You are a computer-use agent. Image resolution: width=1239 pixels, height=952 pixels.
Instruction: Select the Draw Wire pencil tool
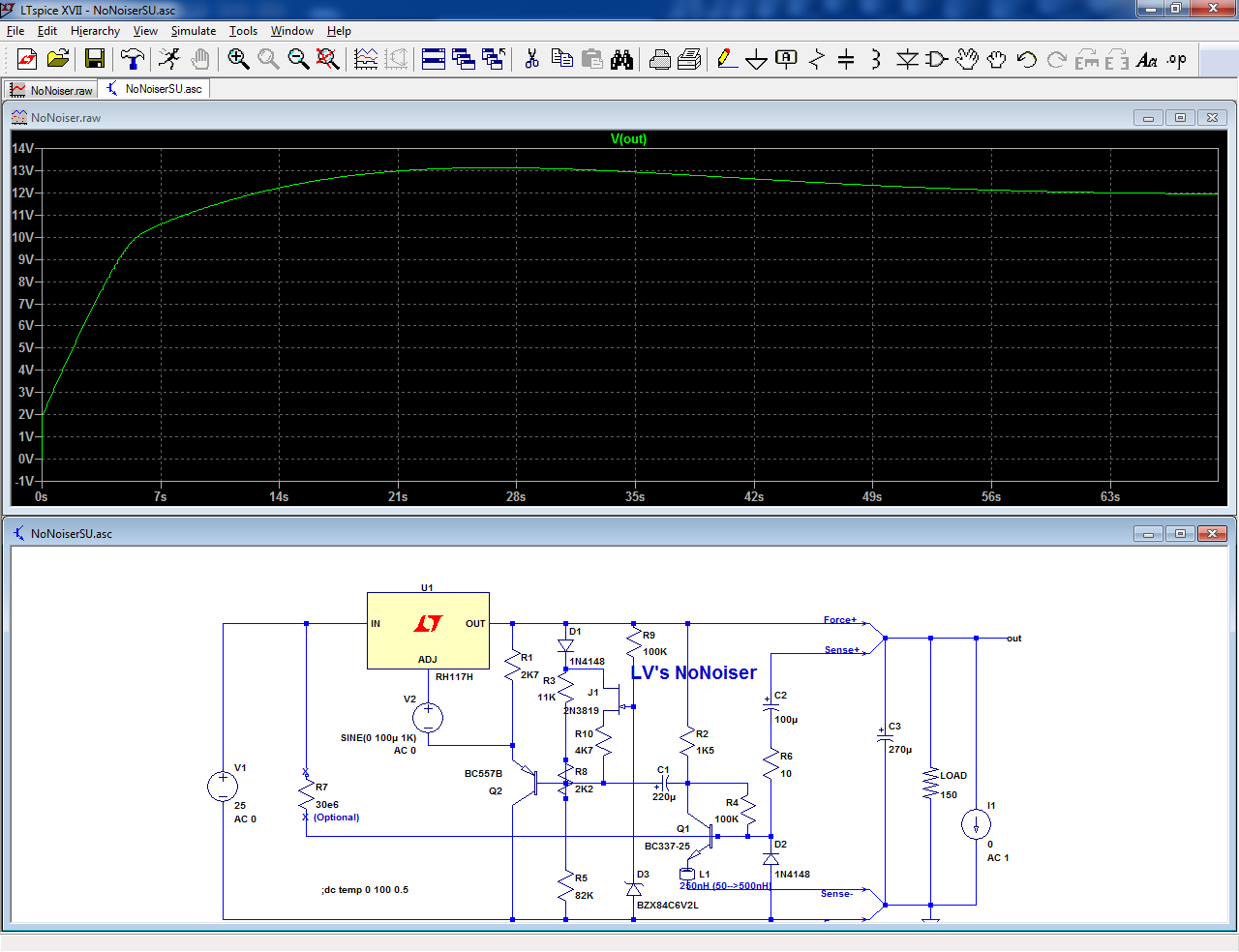(x=727, y=60)
